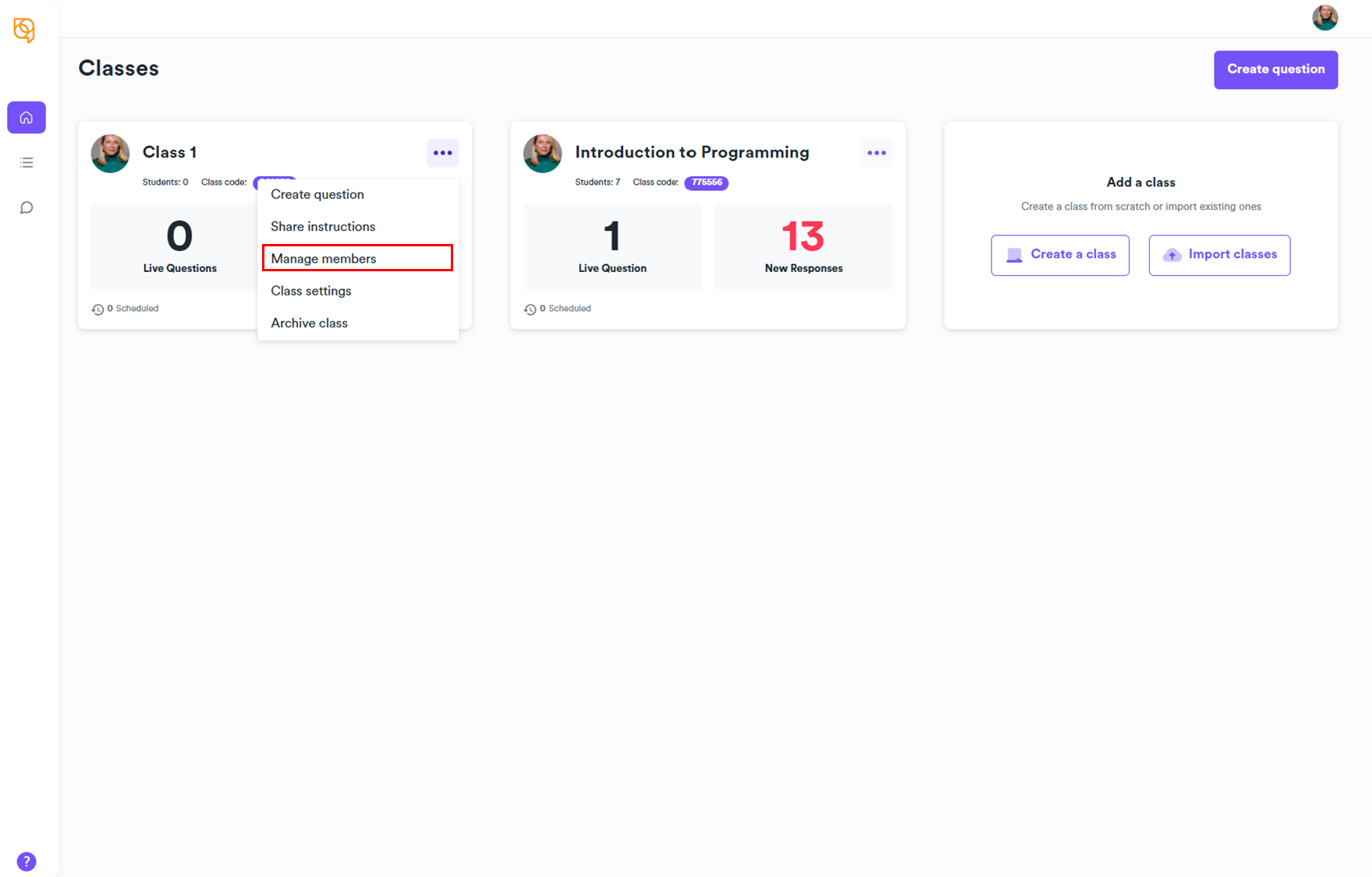Open the user profile avatar menu

pos(1324,18)
